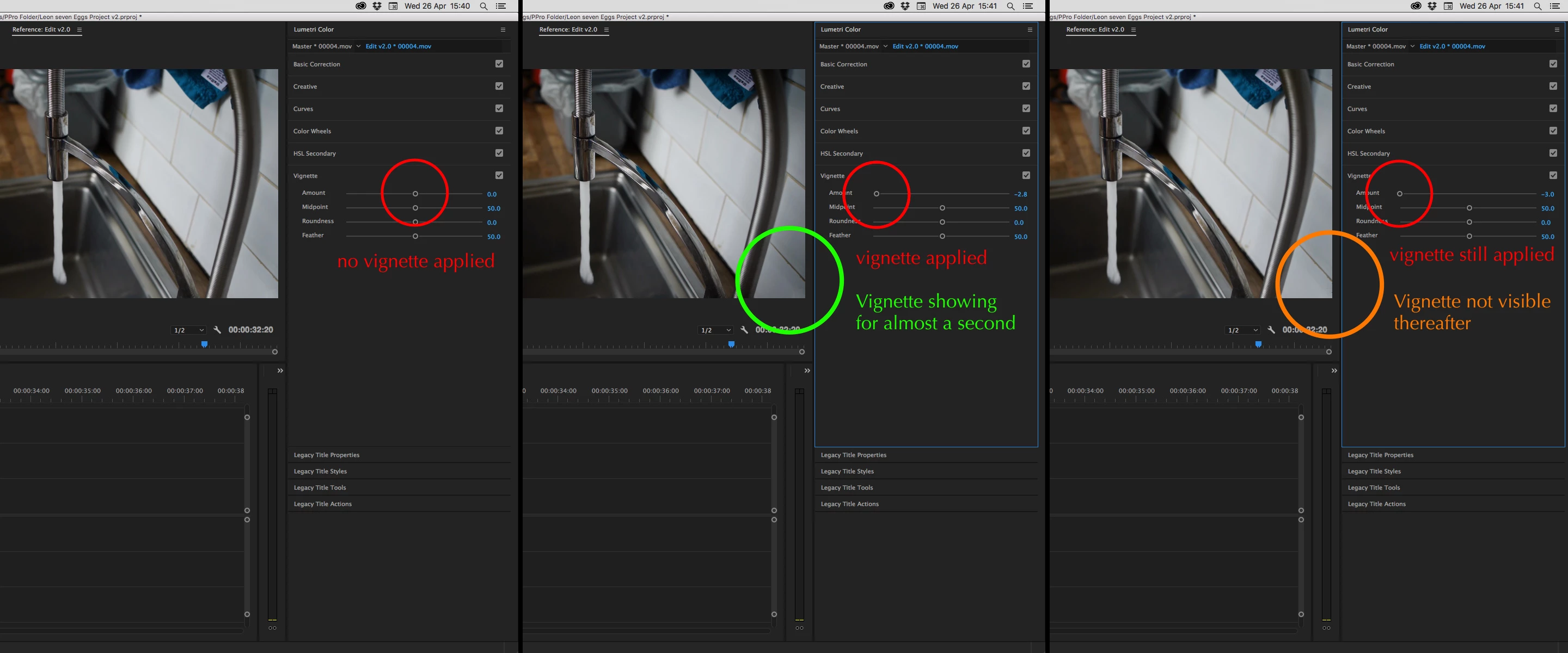Image resolution: width=1568 pixels, height=653 pixels.
Task: Click blue playhead marker in leftmost monitor time ruler
Action: coord(205,344)
